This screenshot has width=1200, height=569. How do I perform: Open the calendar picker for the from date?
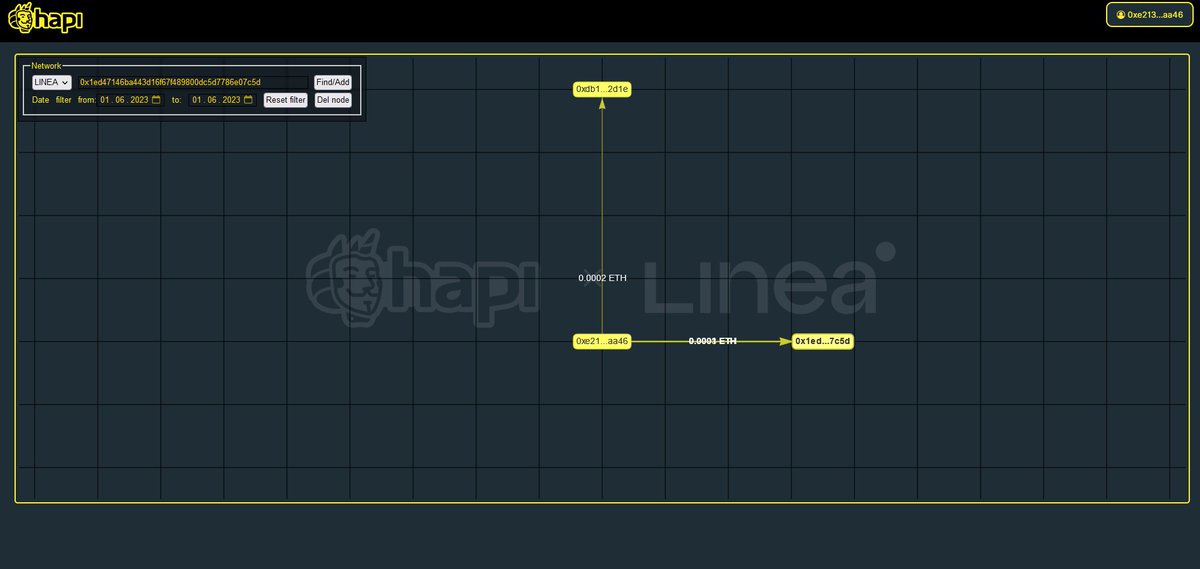pos(156,100)
